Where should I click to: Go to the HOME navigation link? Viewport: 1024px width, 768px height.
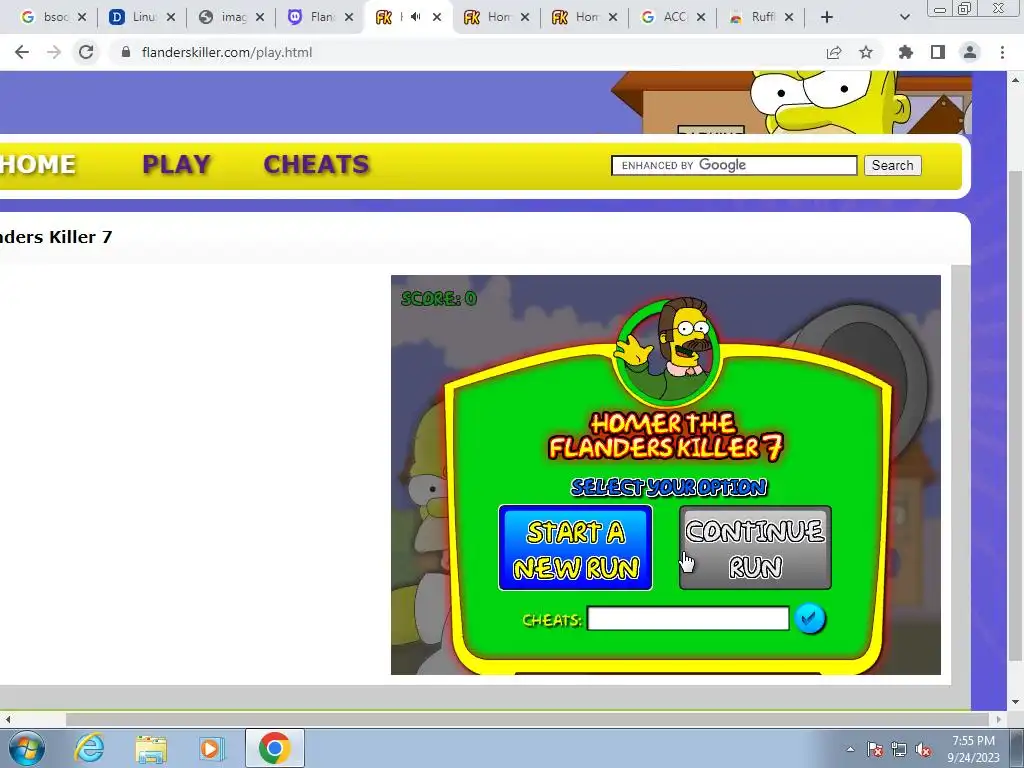pos(38,165)
